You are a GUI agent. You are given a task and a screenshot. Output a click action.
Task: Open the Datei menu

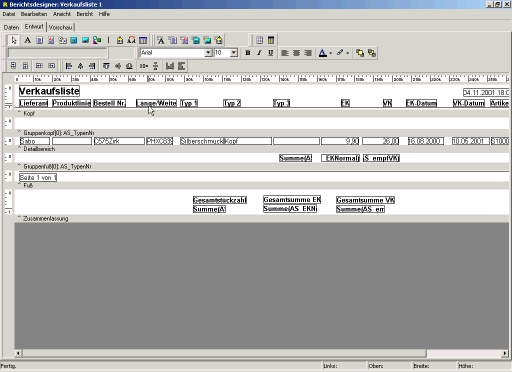coord(9,14)
